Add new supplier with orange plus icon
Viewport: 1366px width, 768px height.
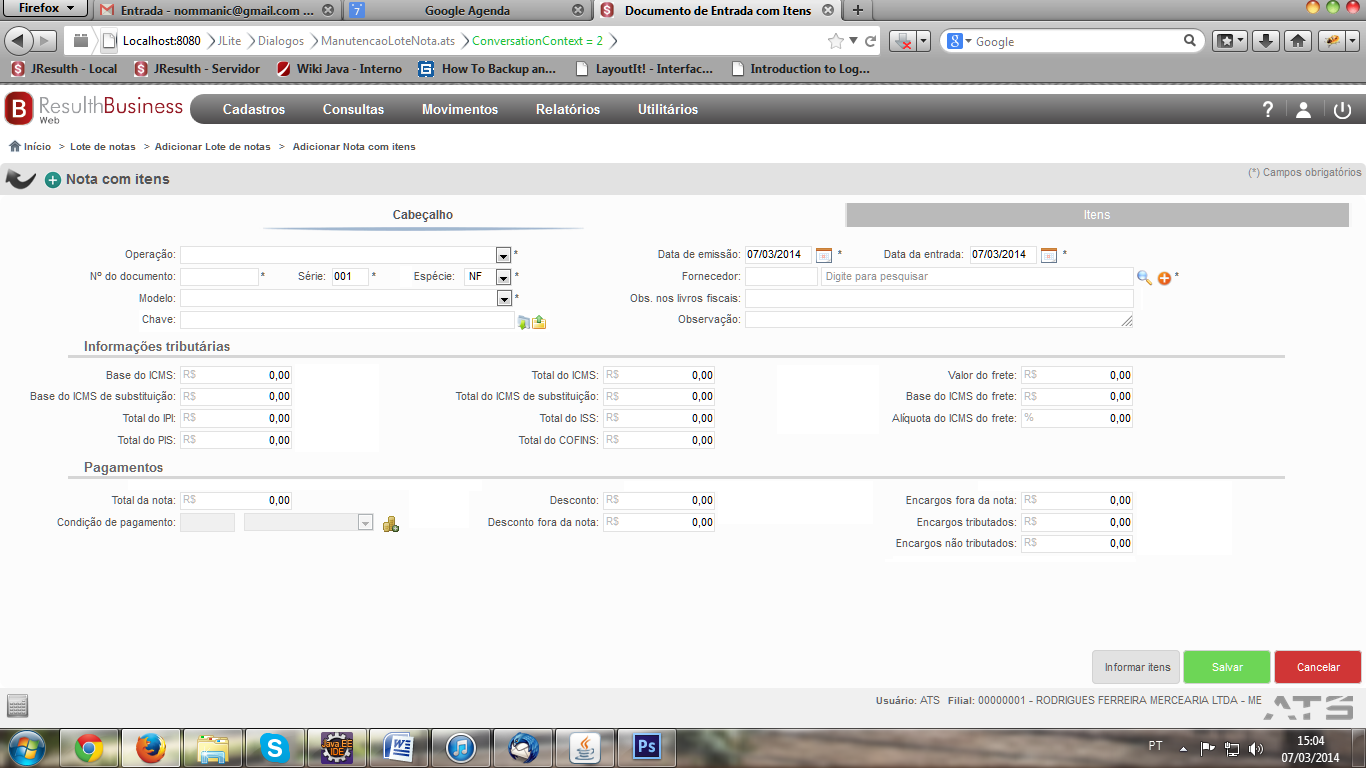coord(1164,277)
